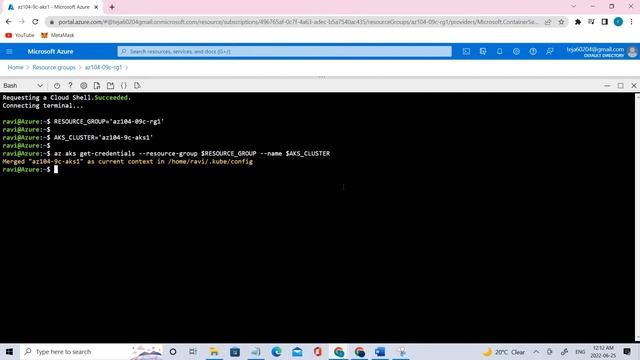Toggle Chrome side panel icon
Screen dimensions: 640x360
605,22
